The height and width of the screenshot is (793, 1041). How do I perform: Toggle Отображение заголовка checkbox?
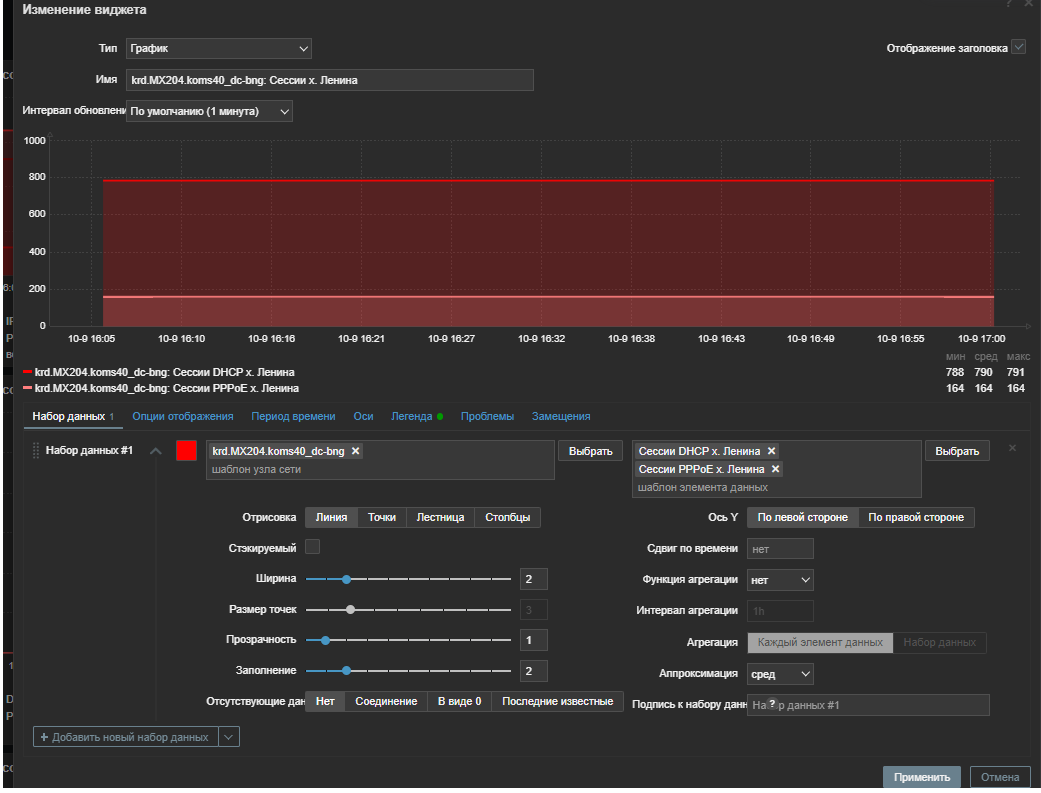[1018, 47]
